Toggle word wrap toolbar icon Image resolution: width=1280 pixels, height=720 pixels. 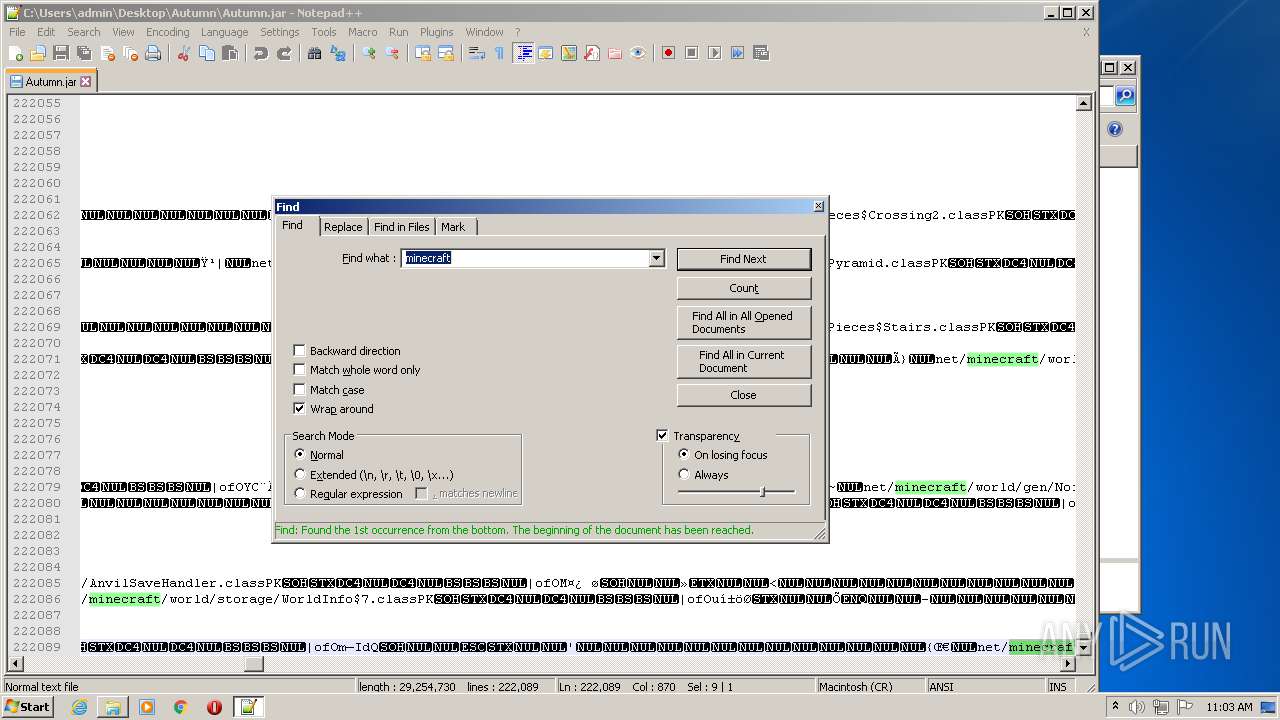tap(477, 53)
